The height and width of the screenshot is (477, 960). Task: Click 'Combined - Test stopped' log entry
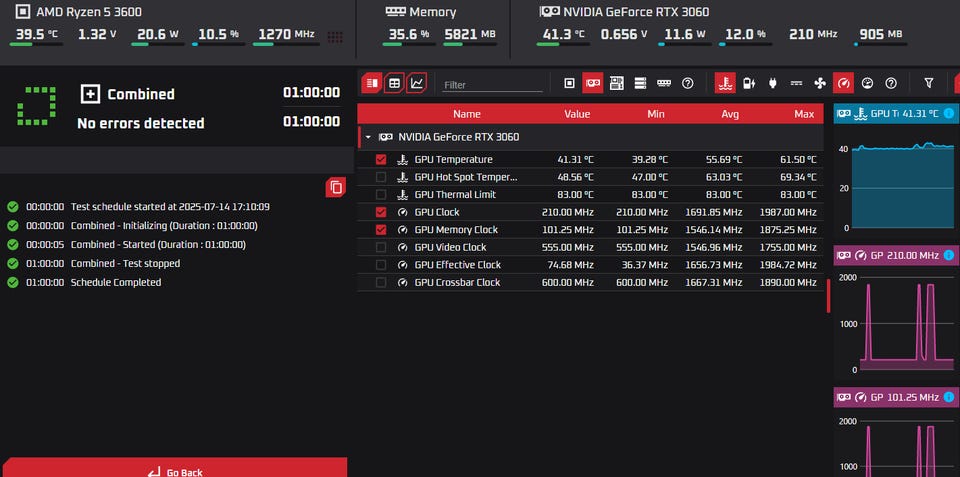126,263
